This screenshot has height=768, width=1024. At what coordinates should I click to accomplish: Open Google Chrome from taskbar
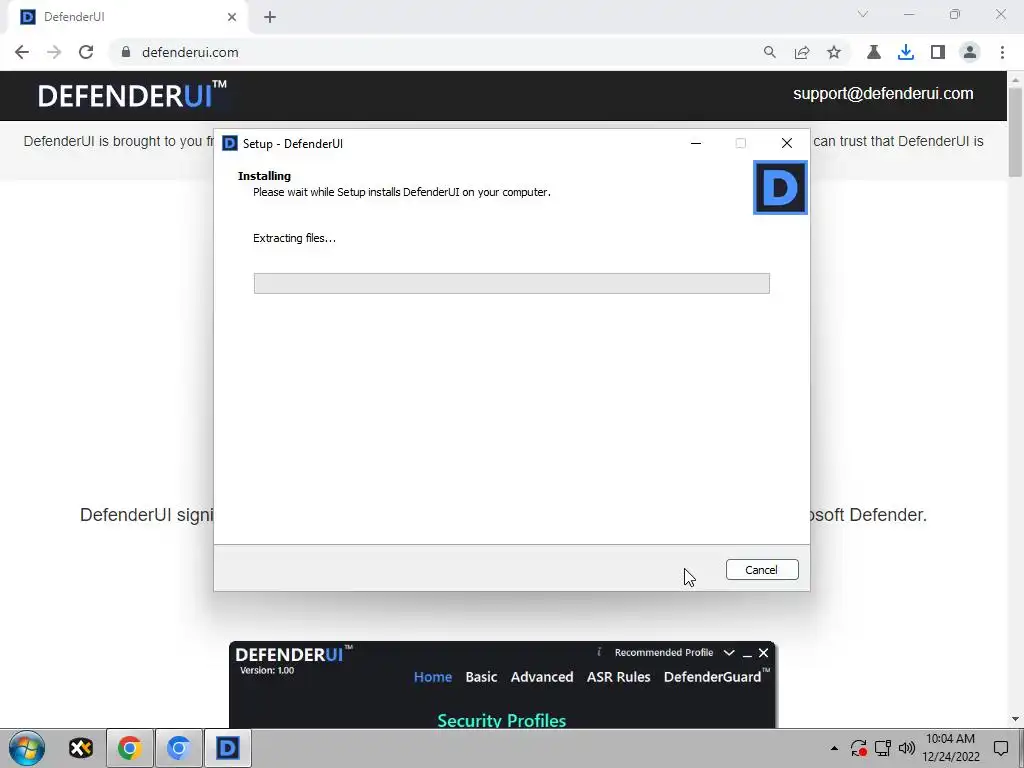point(129,748)
